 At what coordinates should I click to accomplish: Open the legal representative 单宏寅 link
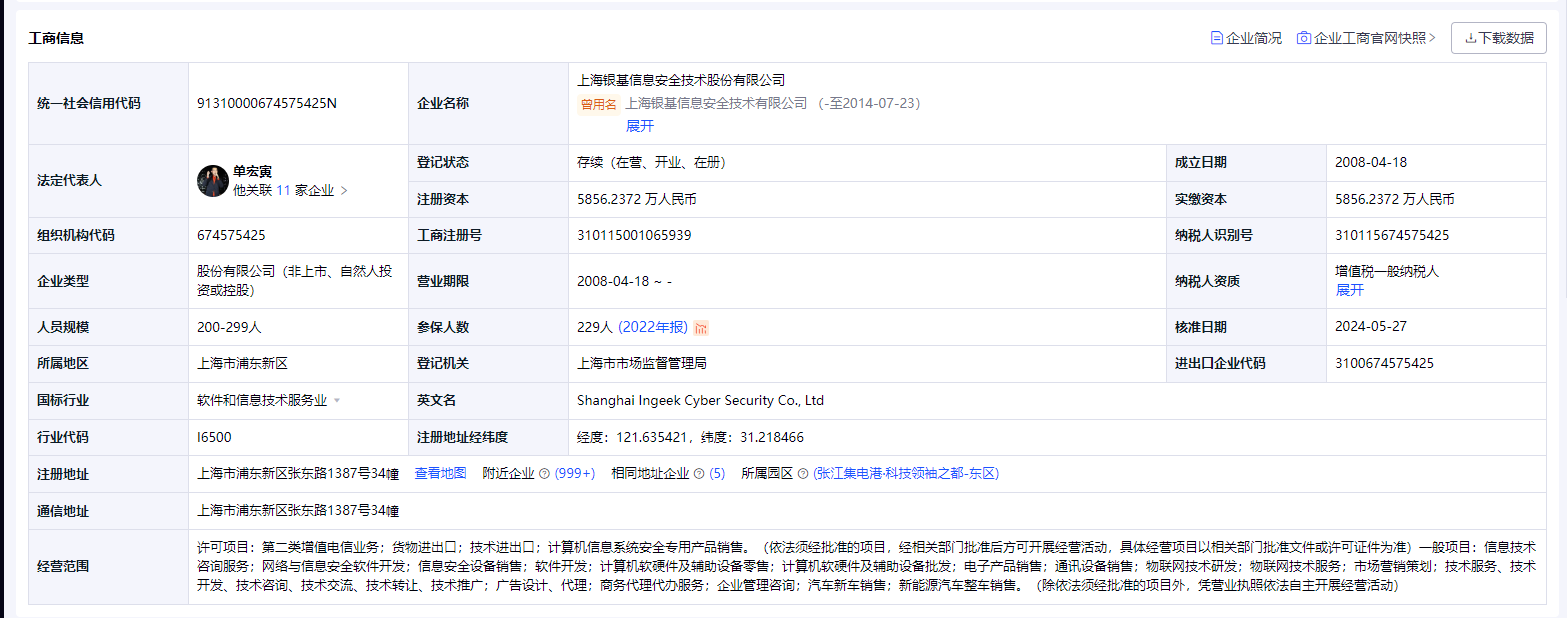252,172
